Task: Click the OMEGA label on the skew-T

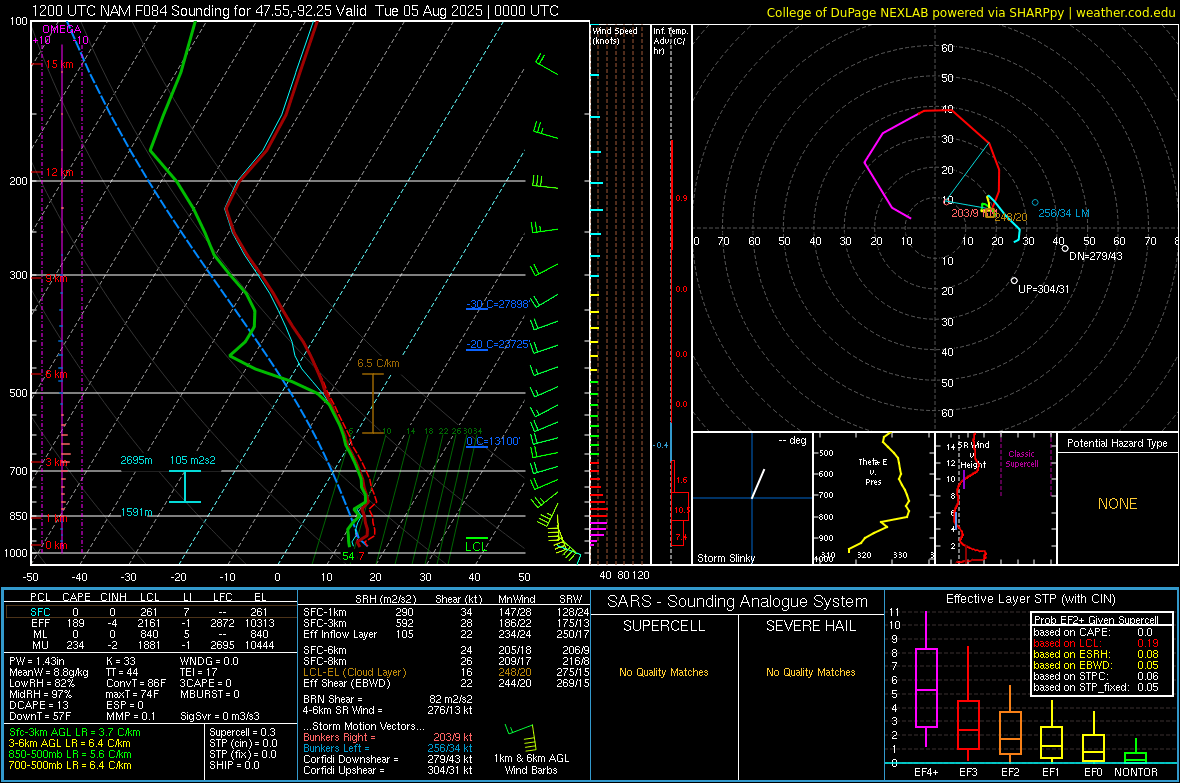Action: (62, 29)
